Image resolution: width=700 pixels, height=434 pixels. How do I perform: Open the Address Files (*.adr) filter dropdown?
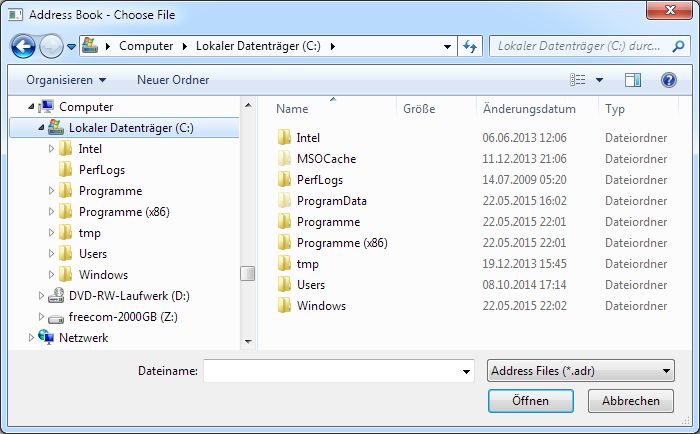pyautogui.click(x=580, y=371)
